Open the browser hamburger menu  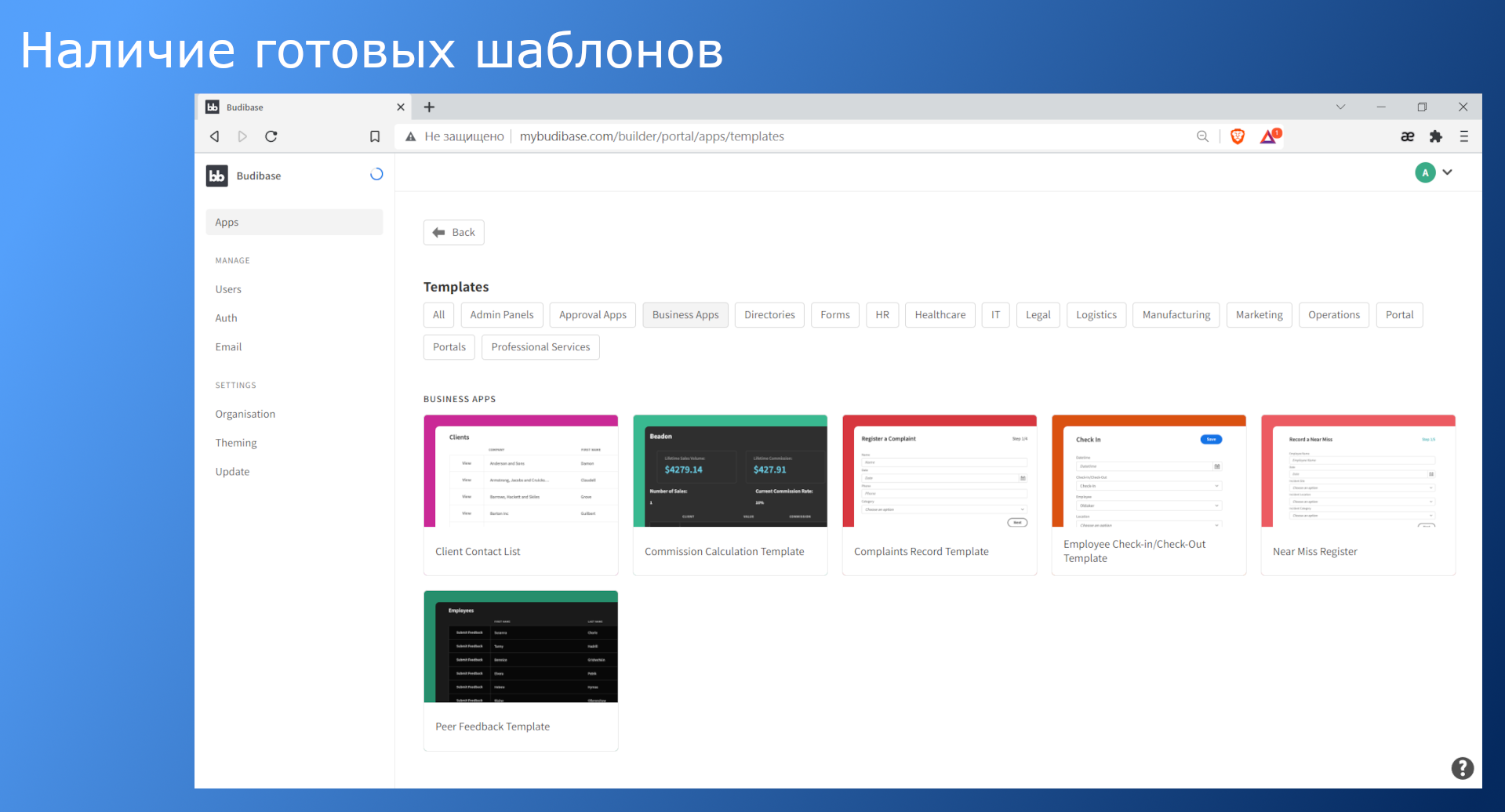(x=1463, y=136)
